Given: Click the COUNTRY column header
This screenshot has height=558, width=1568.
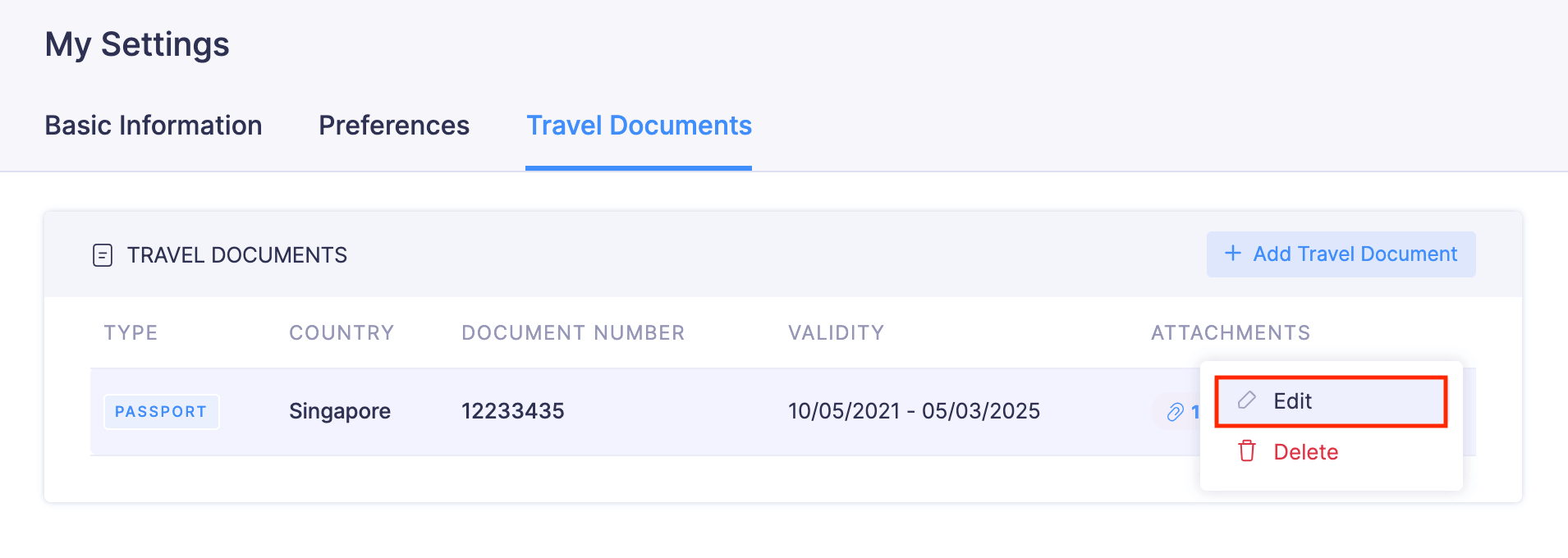Looking at the screenshot, I should [x=342, y=332].
